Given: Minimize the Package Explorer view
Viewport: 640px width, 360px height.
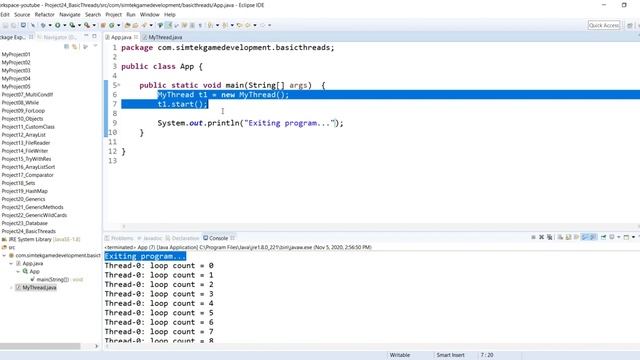Looking at the screenshot, I should point(86,36).
